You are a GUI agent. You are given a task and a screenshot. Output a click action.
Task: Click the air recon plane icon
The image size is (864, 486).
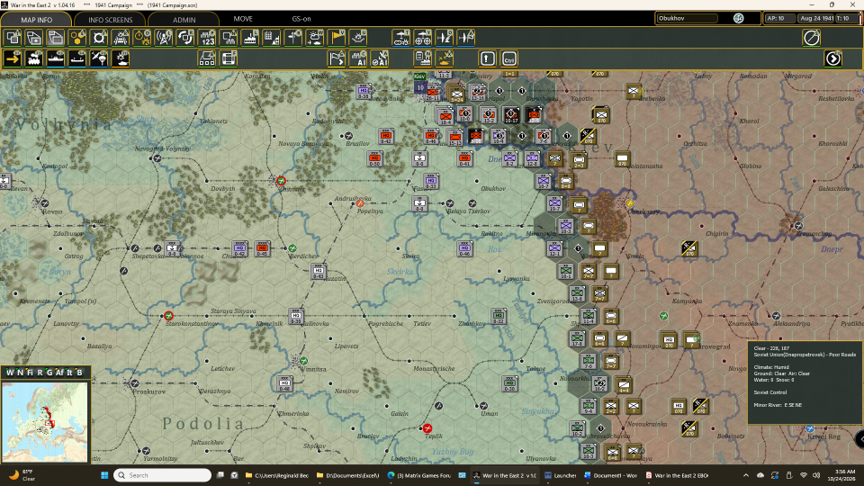coord(444,37)
